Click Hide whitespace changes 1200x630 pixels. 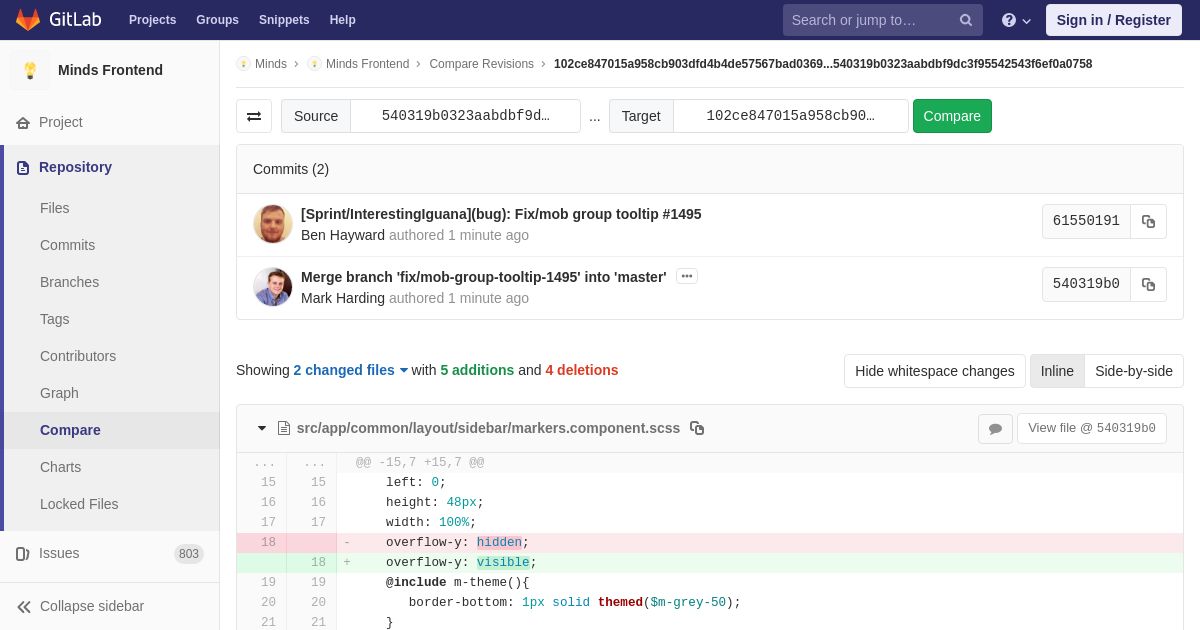pyautogui.click(x=935, y=371)
